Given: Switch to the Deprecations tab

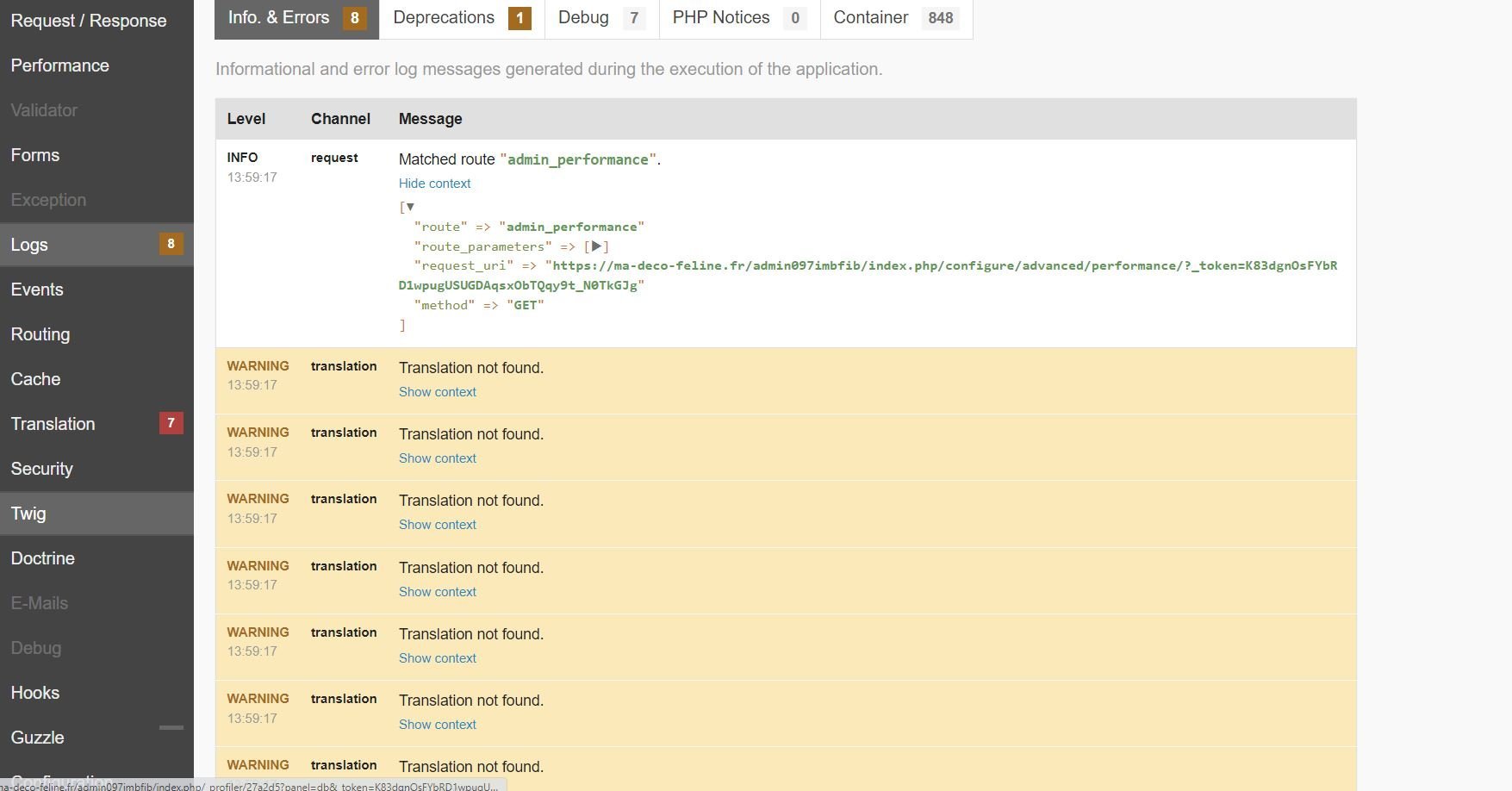Looking at the screenshot, I should coord(462,18).
